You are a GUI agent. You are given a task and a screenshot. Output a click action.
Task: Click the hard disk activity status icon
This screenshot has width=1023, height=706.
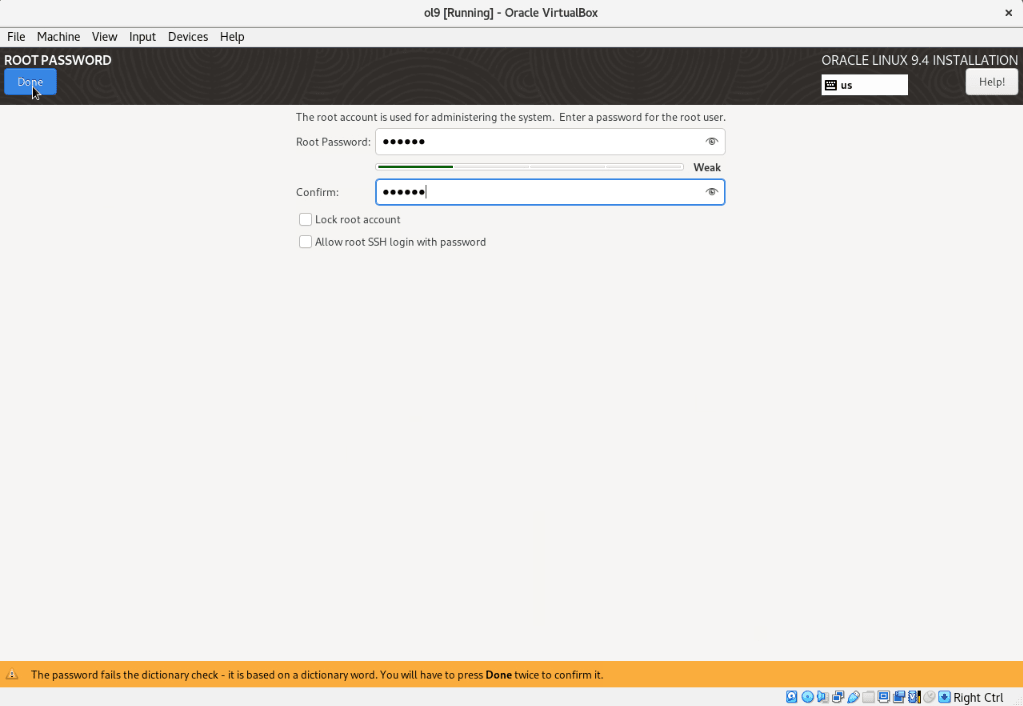(x=791, y=697)
